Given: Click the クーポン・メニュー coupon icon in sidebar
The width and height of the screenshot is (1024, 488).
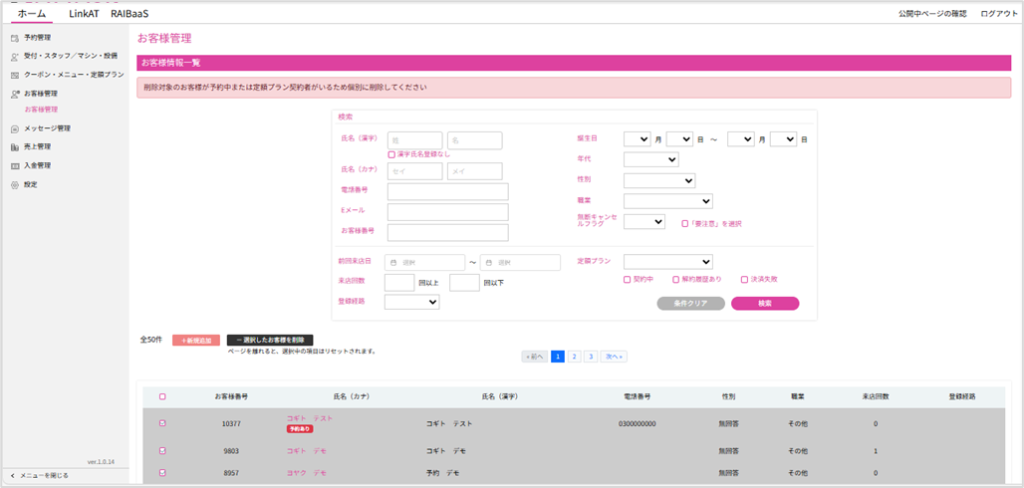Looking at the screenshot, I should (x=14, y=75).
